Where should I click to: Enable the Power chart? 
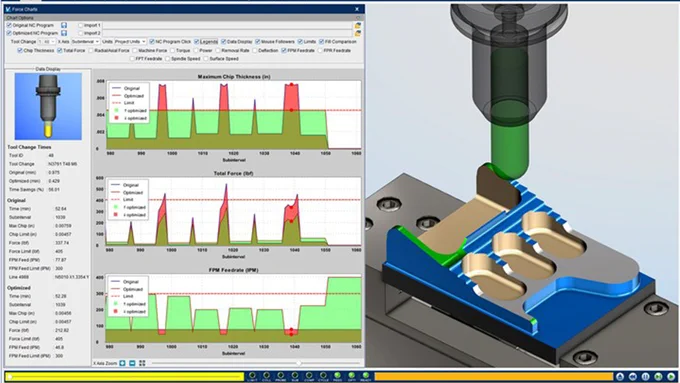tap(196, 51)
